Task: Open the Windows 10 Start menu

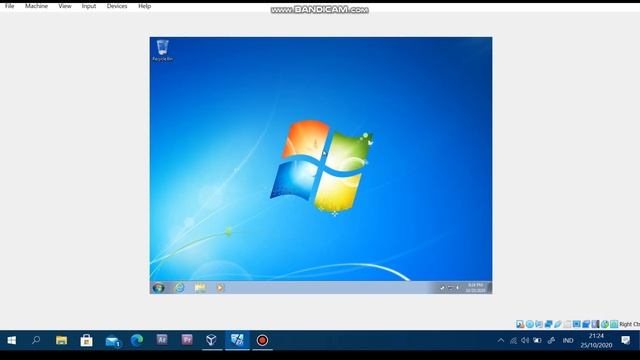Action: pos(11,340)
